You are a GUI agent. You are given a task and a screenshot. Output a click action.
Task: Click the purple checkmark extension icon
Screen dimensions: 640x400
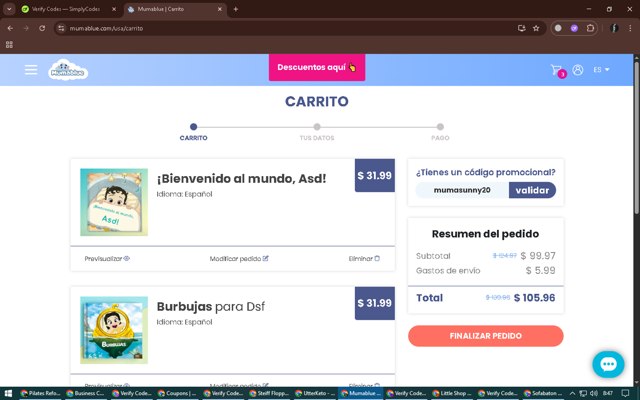coord(574,28)
